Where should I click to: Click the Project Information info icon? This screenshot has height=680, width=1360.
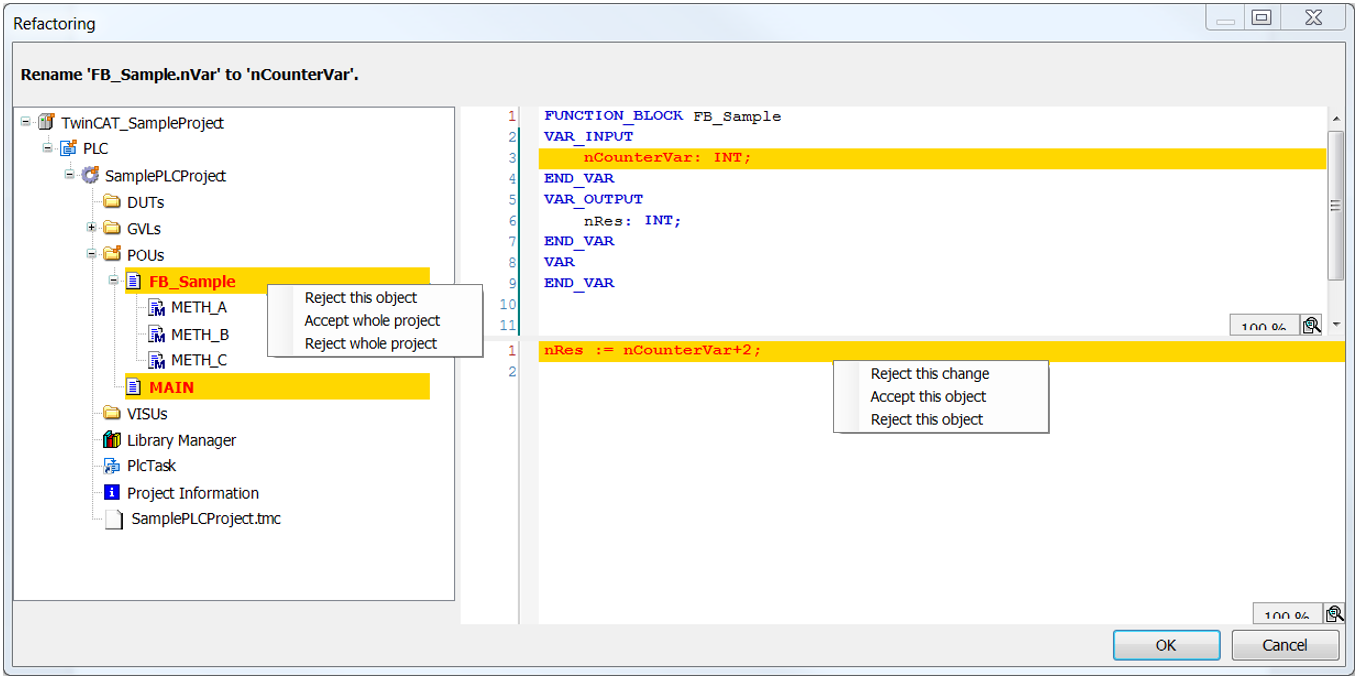(112, 493)
